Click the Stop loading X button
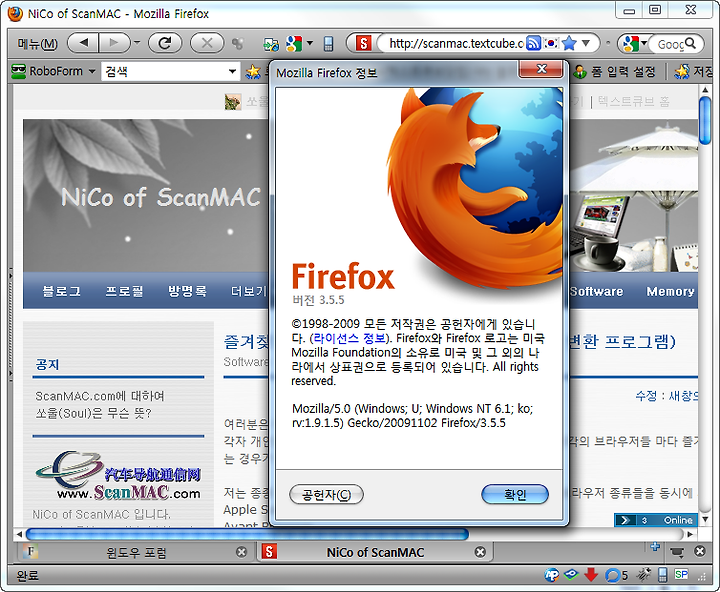720x592 pixels. [x=207, y=43]
